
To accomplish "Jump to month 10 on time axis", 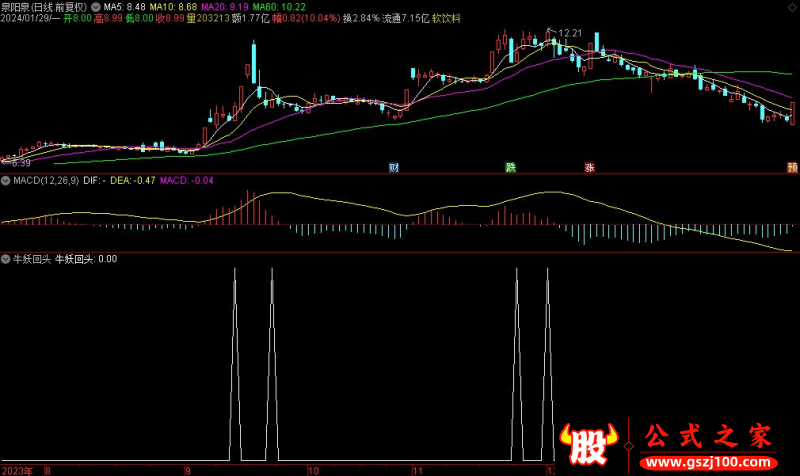I will 313,469.
